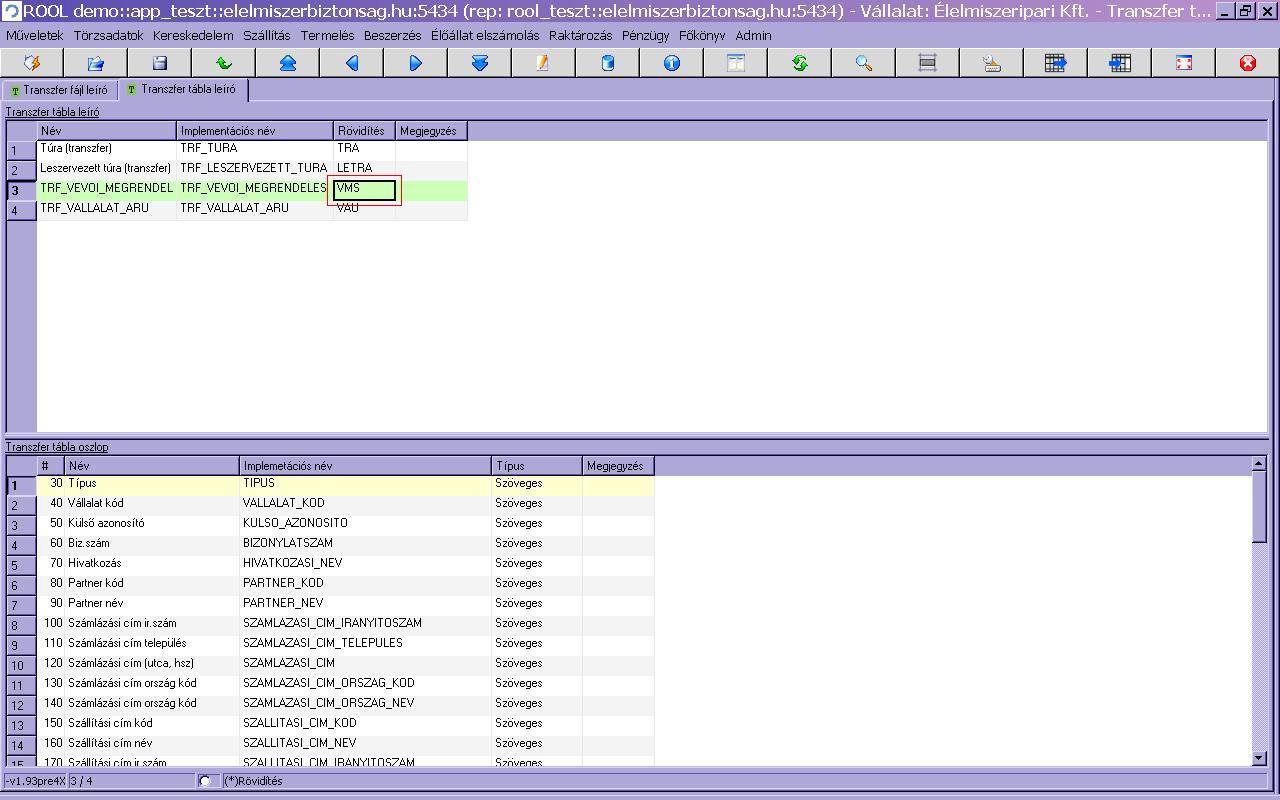Image resolution: width=1280 pixels, height=800 pixels.
Task: Click the green refresh arrows icon
Action: point(800,63)
